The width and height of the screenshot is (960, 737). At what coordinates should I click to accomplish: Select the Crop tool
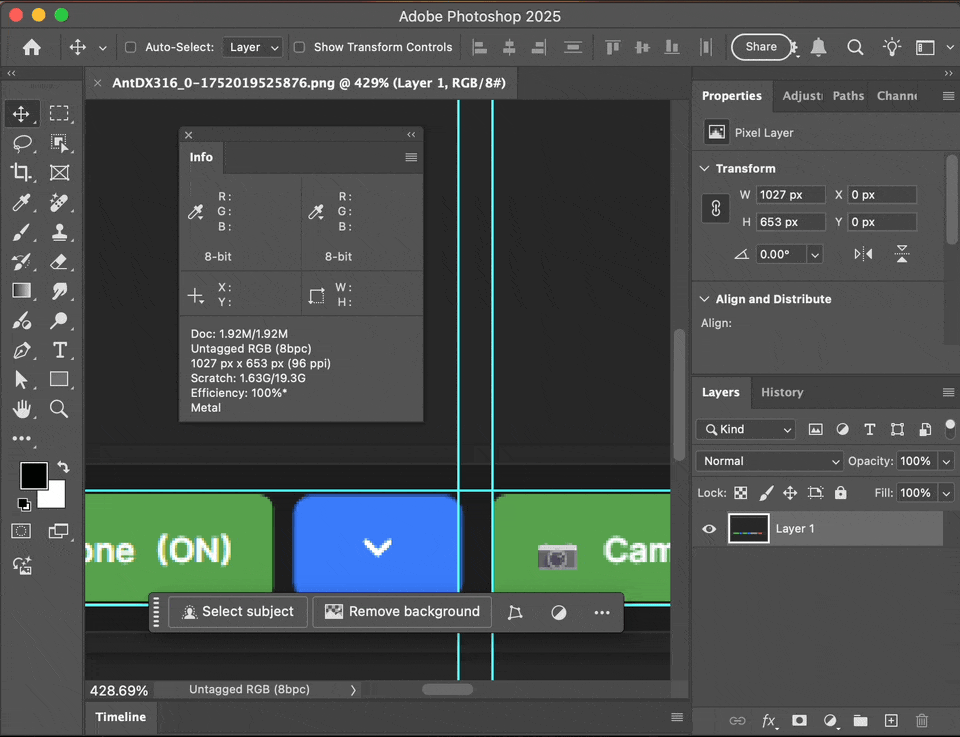pyautogui.click(x=22, y=172)
